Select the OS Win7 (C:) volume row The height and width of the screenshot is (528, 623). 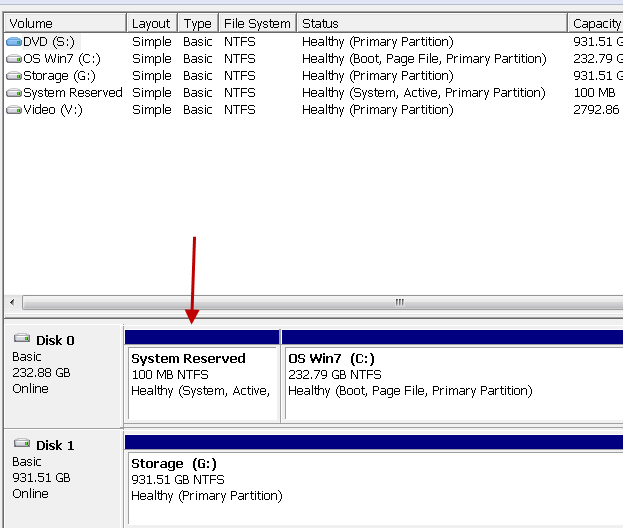tap(313, 59)
